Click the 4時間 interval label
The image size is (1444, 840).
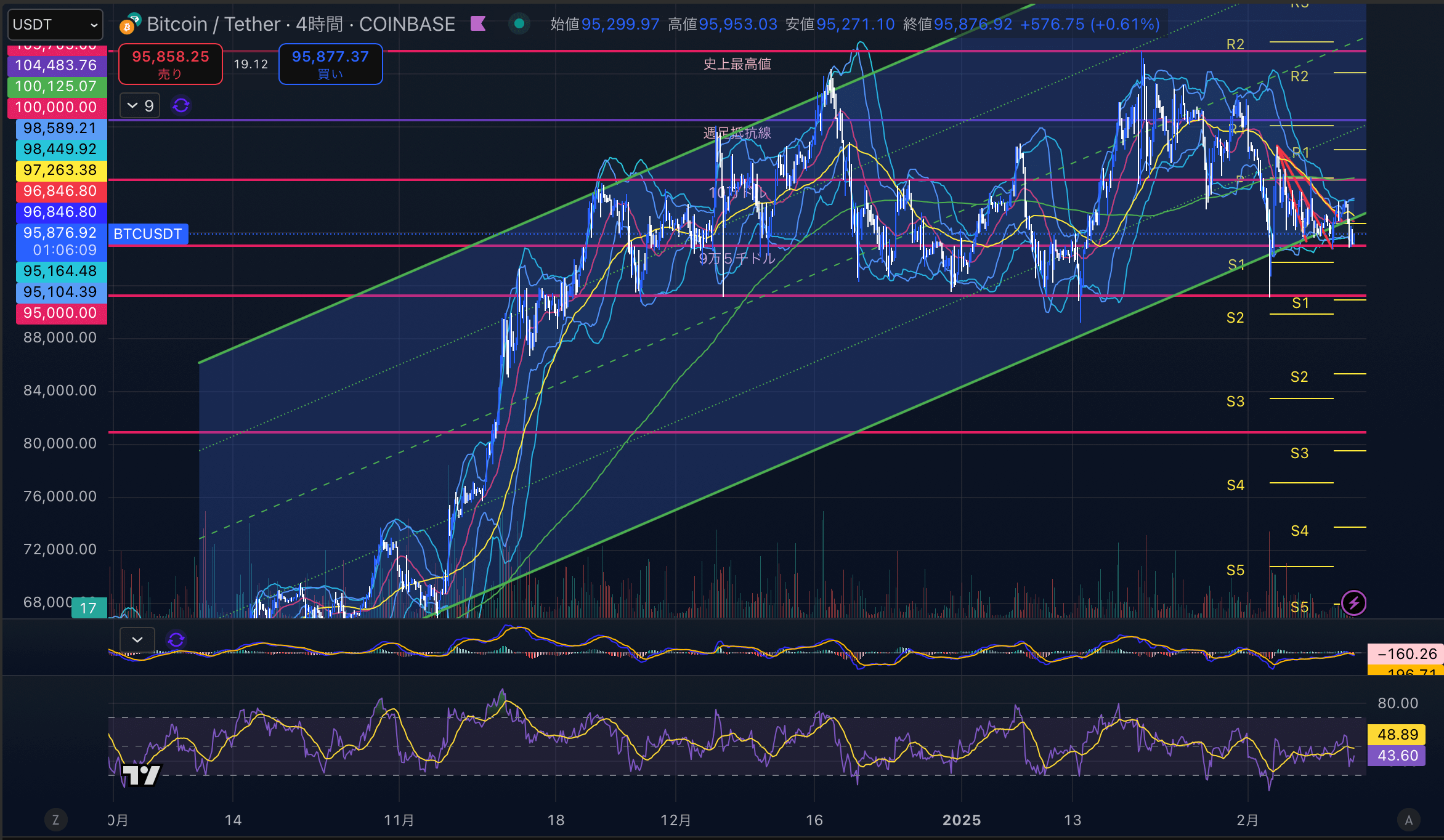tap(319, 24)
